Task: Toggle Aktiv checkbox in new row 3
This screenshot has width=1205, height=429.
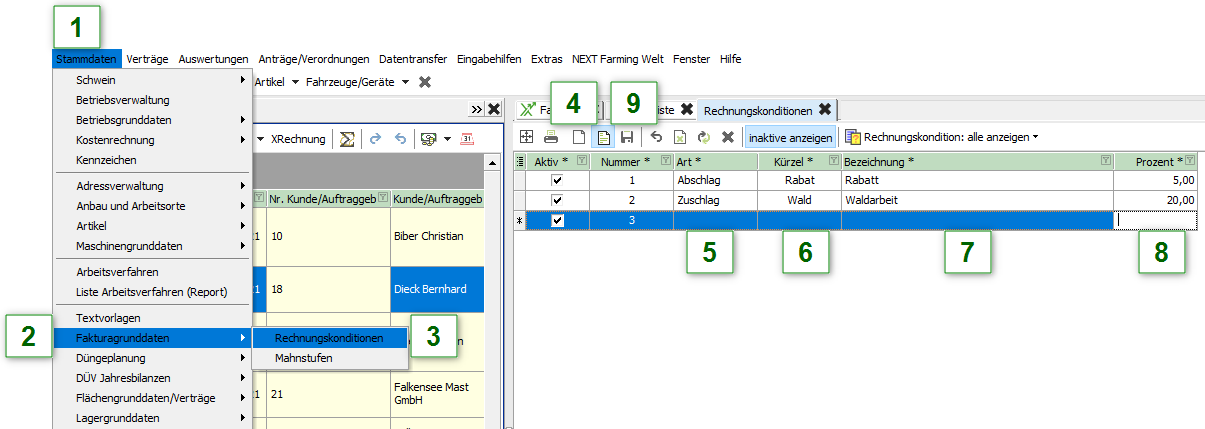Action: click(x=558, y=221)
